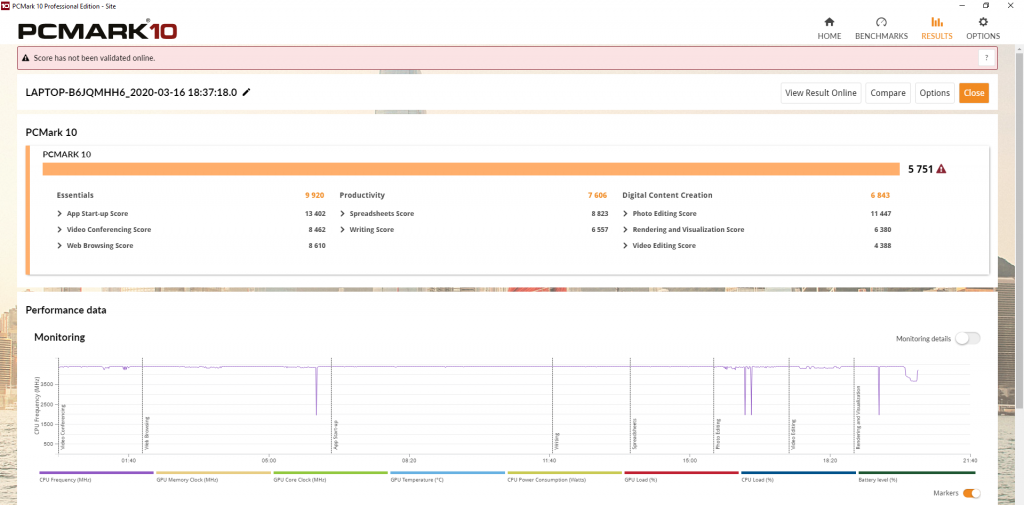Expand the Photo Editing Score row
Screen dimensions: 1024x505
(625, 214)
